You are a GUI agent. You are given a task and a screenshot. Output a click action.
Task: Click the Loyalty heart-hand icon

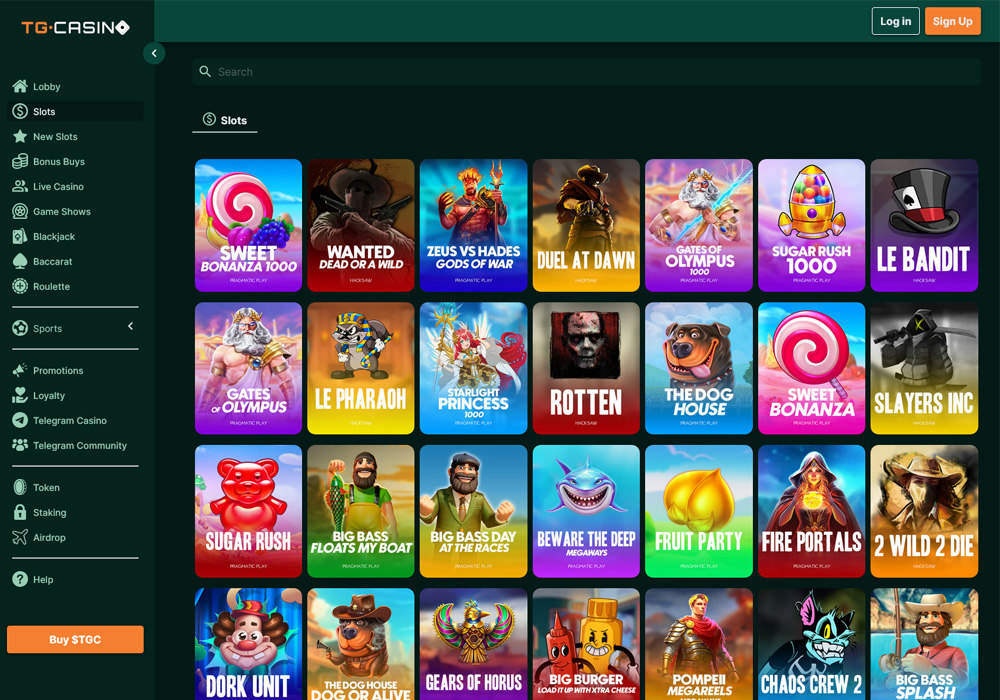(x=20, y=395)
